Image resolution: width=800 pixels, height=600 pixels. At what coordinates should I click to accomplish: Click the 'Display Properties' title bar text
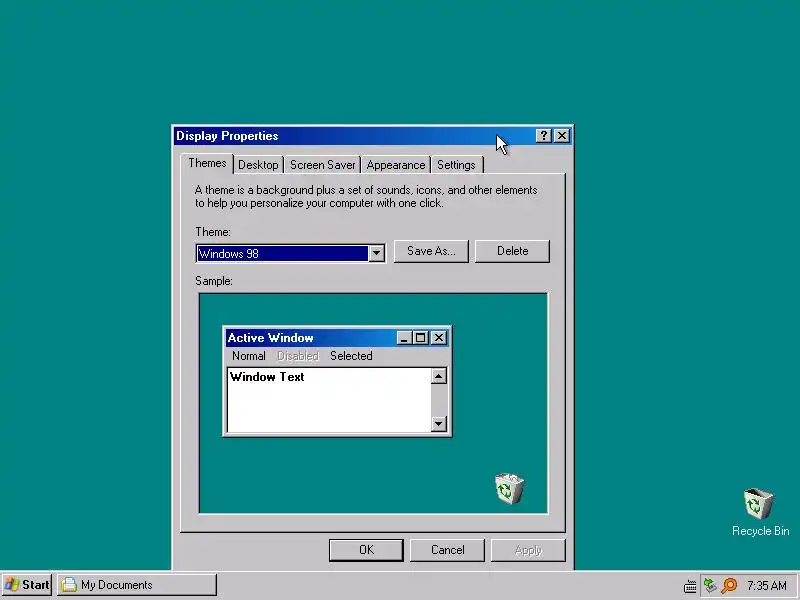227,136
